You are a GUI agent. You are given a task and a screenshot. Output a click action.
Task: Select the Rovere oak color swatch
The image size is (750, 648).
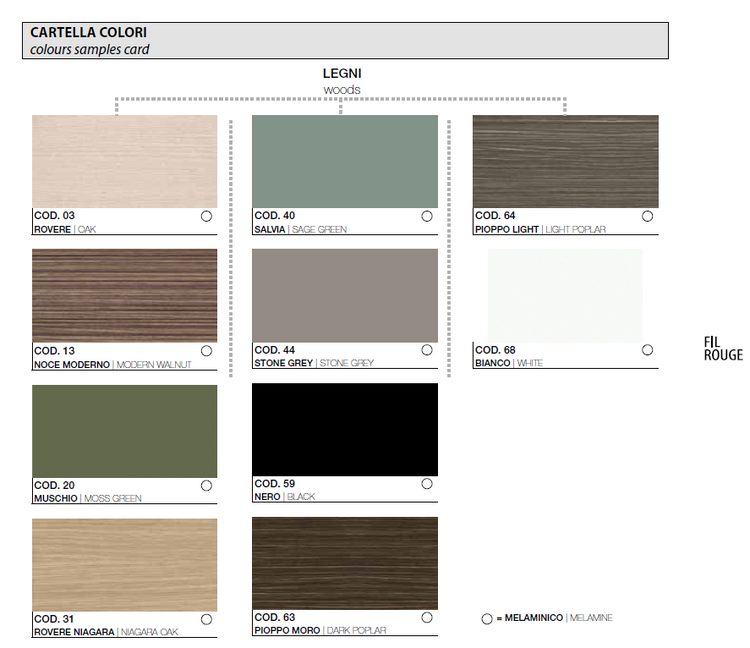click(124, 161)
